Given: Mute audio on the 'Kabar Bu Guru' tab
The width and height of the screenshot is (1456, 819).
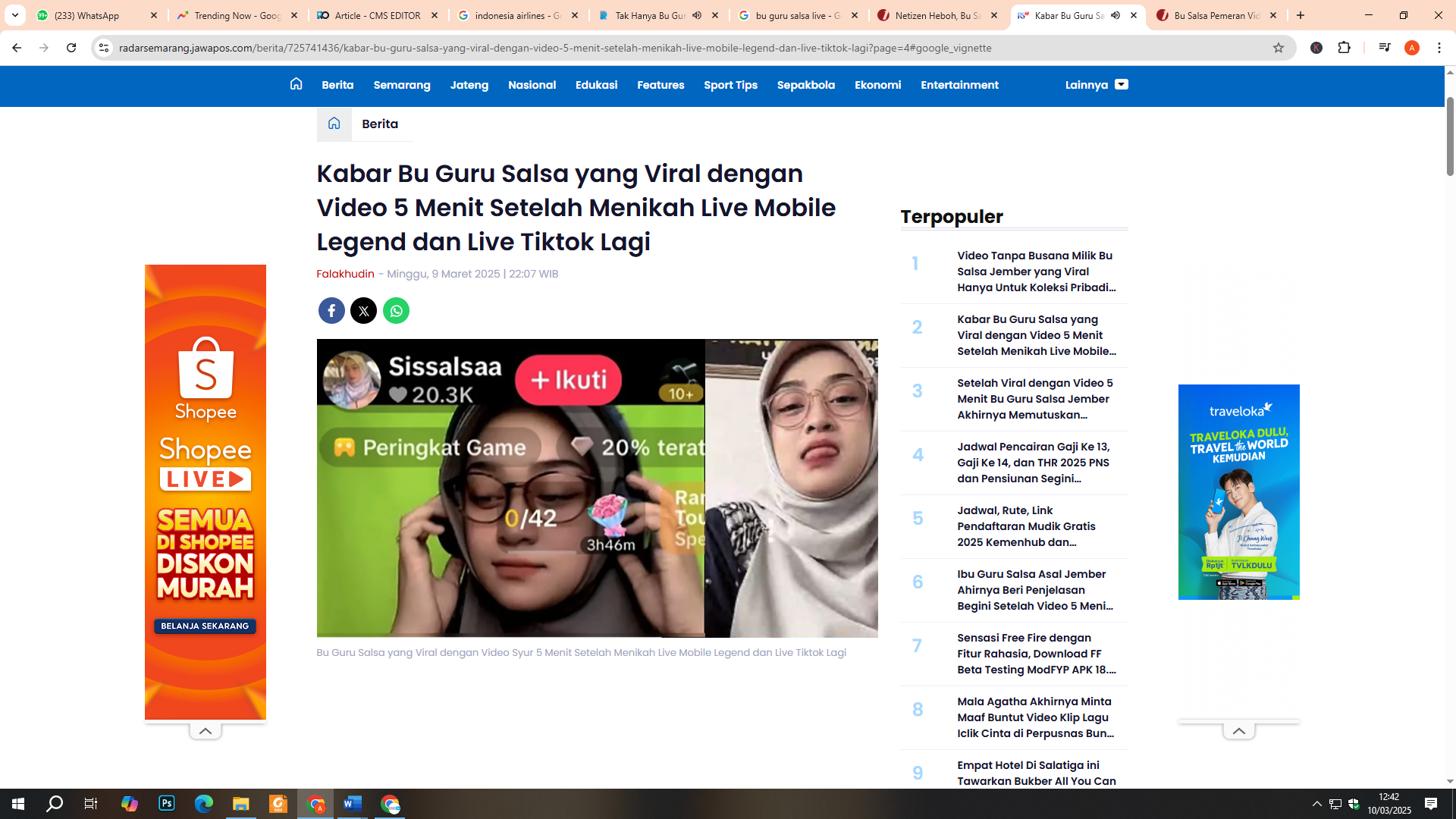Looking at the screenshot, I should [x=1114, y=15].
